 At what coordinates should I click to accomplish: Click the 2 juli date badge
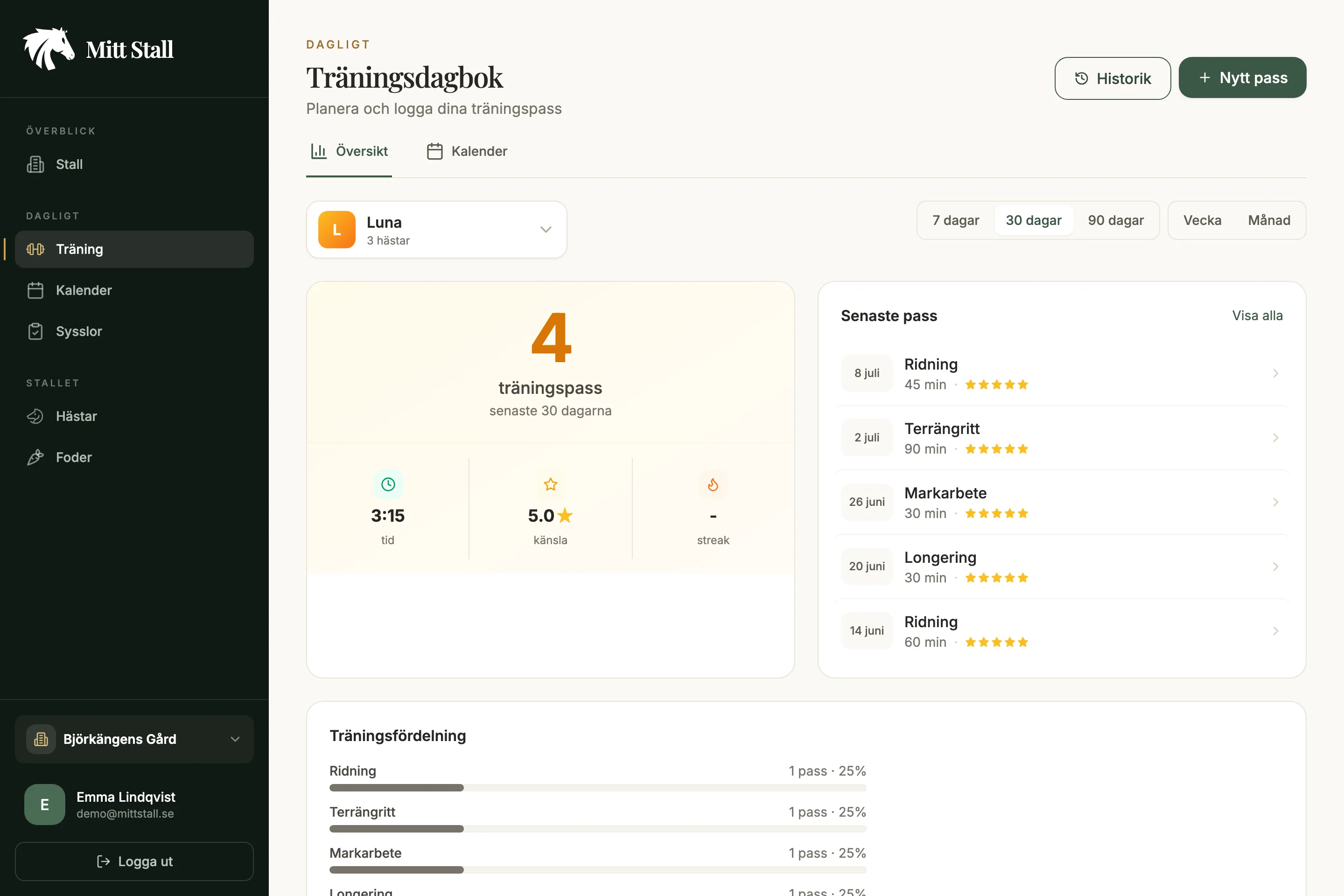[x=867, y=438]
